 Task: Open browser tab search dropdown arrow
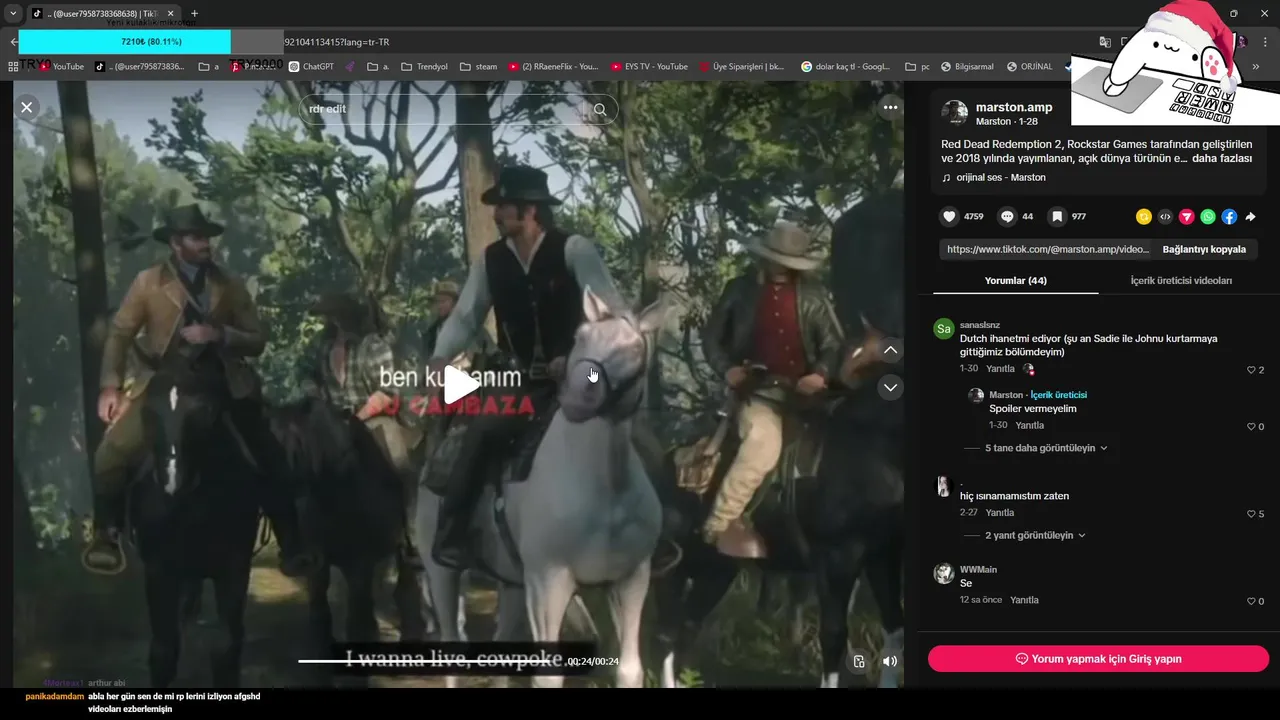(x=13, y=13)
